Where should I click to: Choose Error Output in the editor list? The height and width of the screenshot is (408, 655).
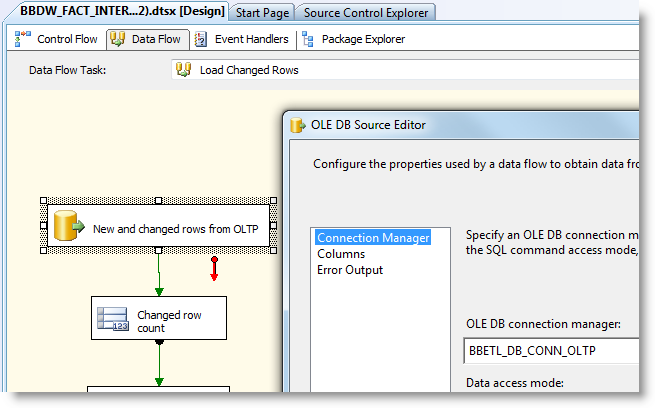click(349, 270)
